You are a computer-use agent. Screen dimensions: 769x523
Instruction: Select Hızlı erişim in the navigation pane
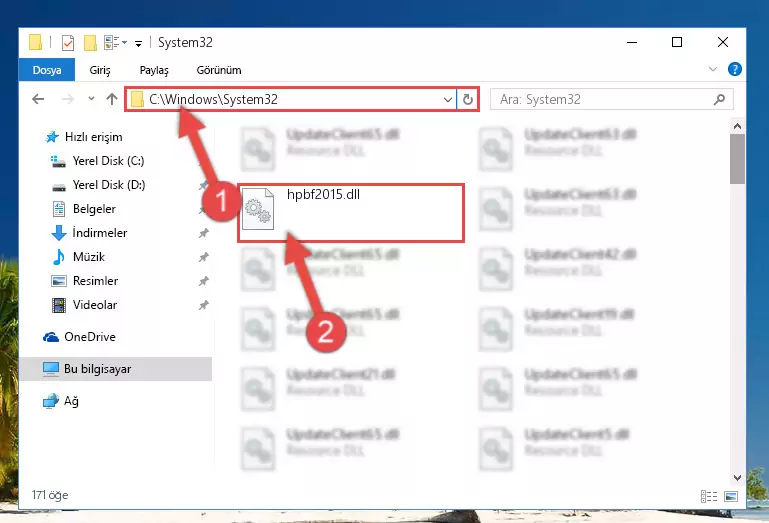[93, 137]
